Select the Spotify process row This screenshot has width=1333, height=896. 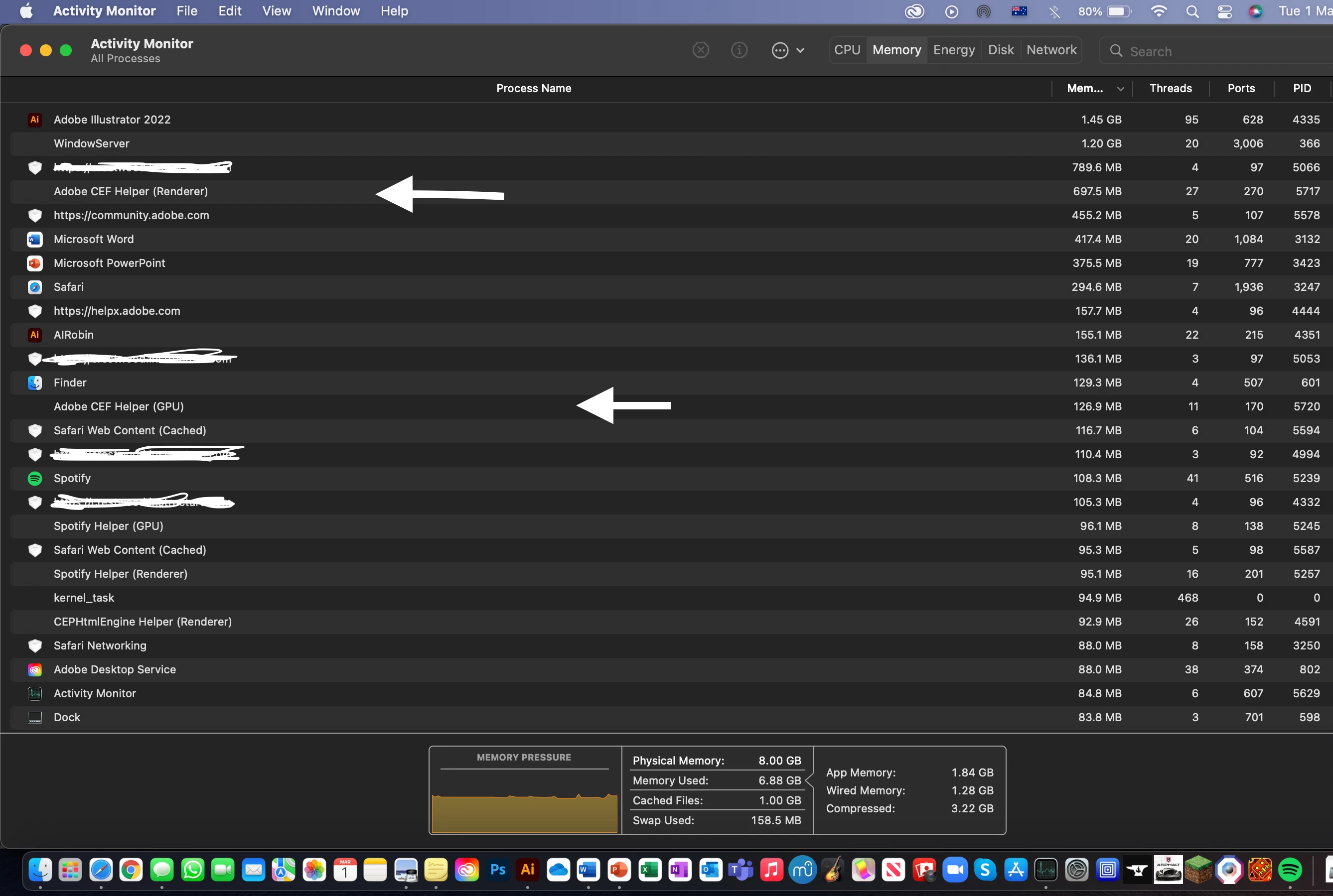point(72,478)
